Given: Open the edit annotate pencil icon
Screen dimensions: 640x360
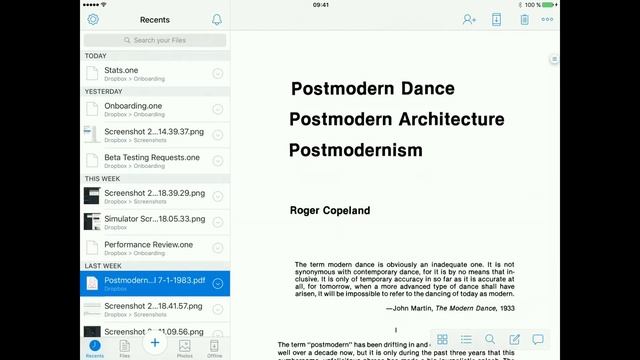Looking at the screenshot, I should click(514, 339).
